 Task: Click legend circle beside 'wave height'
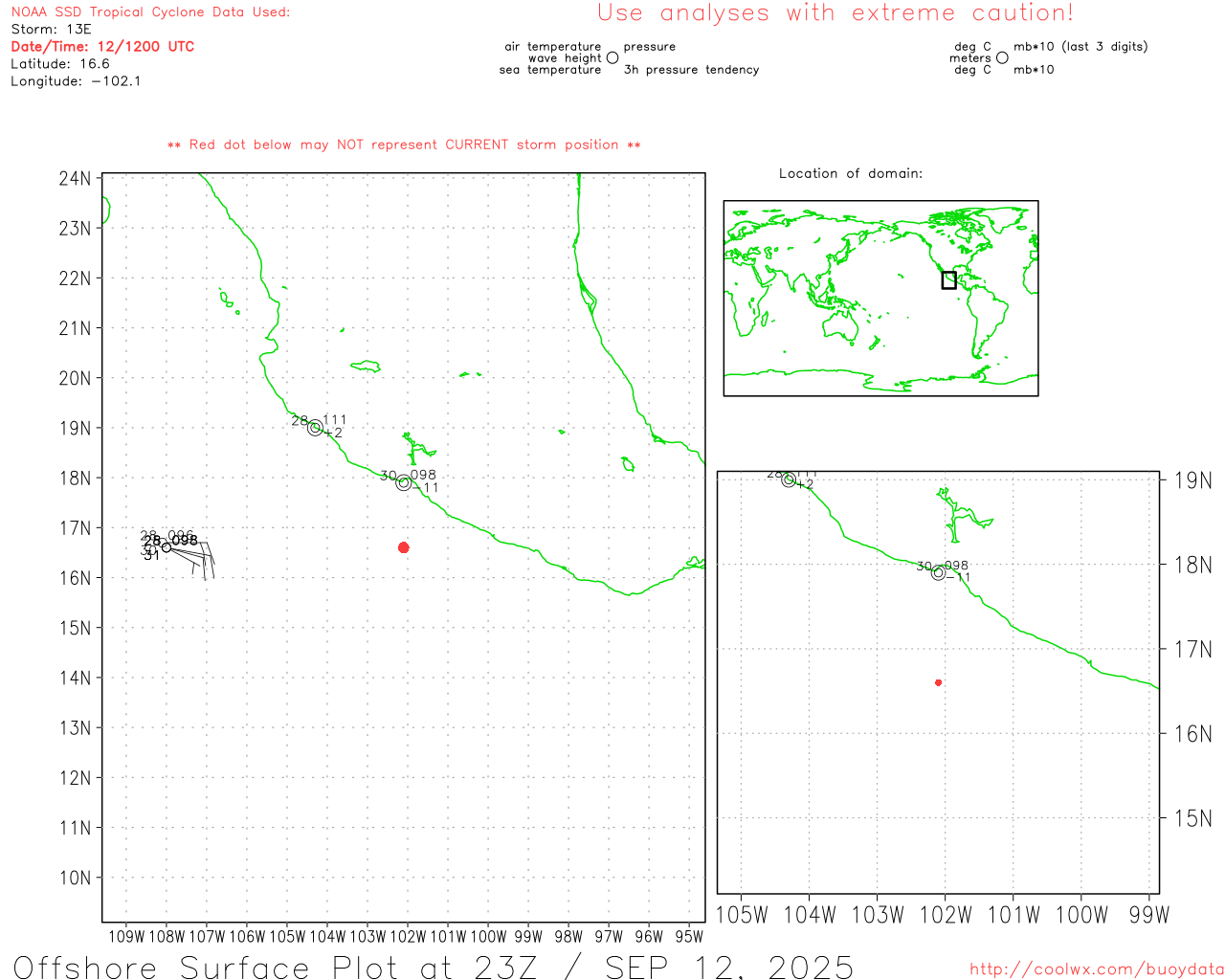612,57
